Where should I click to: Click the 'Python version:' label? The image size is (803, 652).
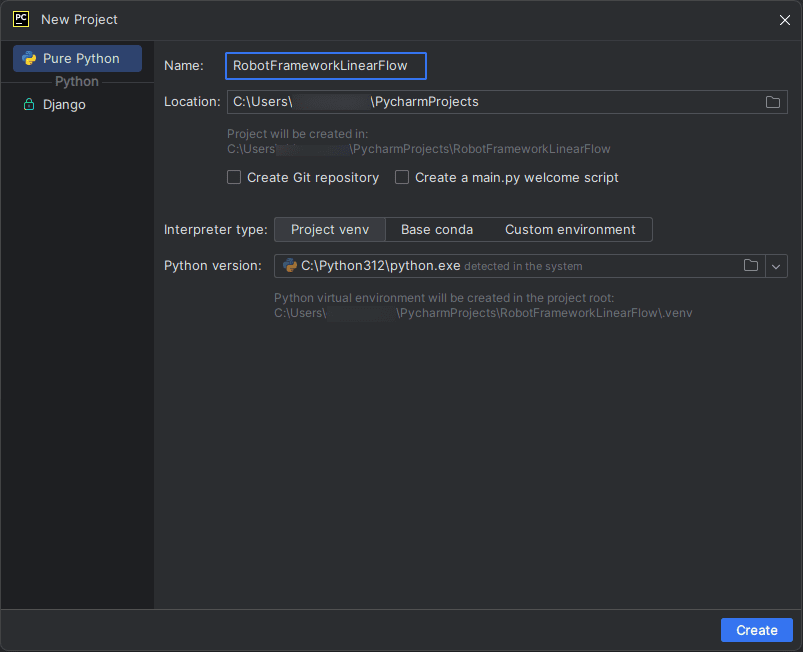pyautogui.click(x=213, y=265)
